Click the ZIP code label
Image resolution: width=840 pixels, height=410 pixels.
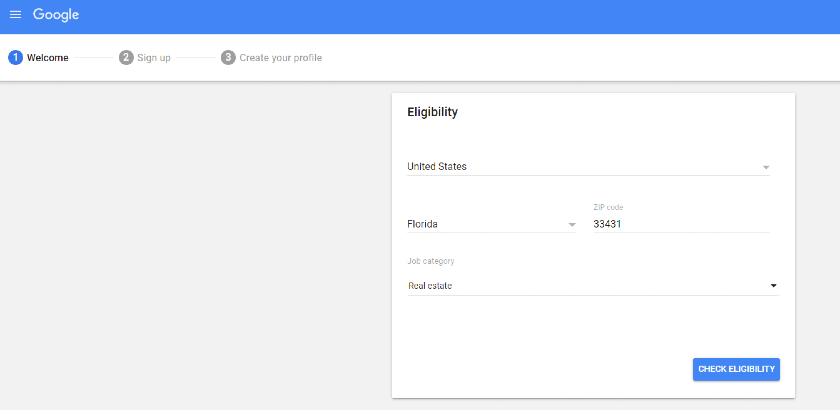608,207
